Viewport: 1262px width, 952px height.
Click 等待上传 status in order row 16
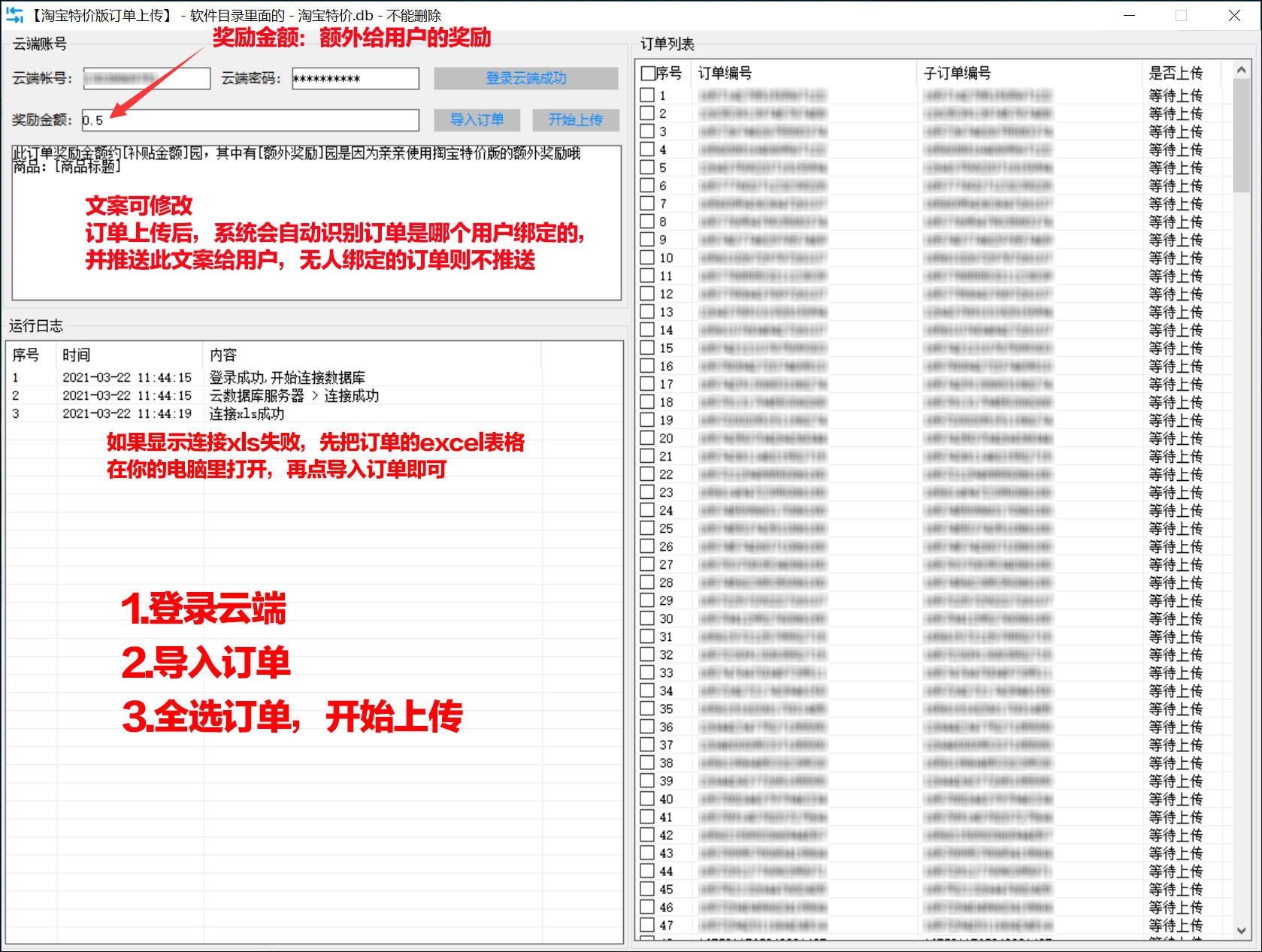pyautogui.click(x=1176, y=366)
